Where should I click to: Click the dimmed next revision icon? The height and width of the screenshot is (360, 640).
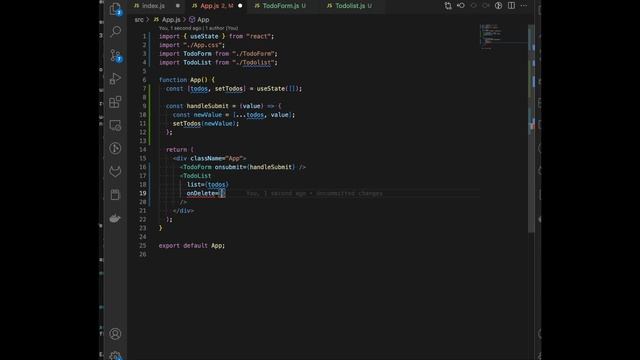coord(486,6)
